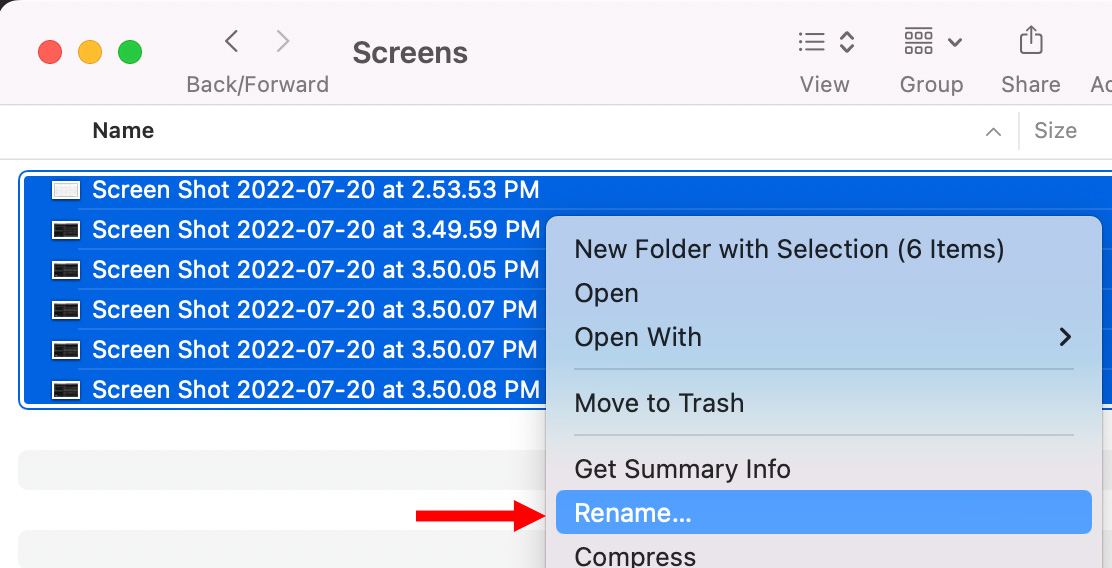The height and width of the screenshot is (568, 1112).
Task: Open the View list icon switcher
Action: [x=825, y=41]
